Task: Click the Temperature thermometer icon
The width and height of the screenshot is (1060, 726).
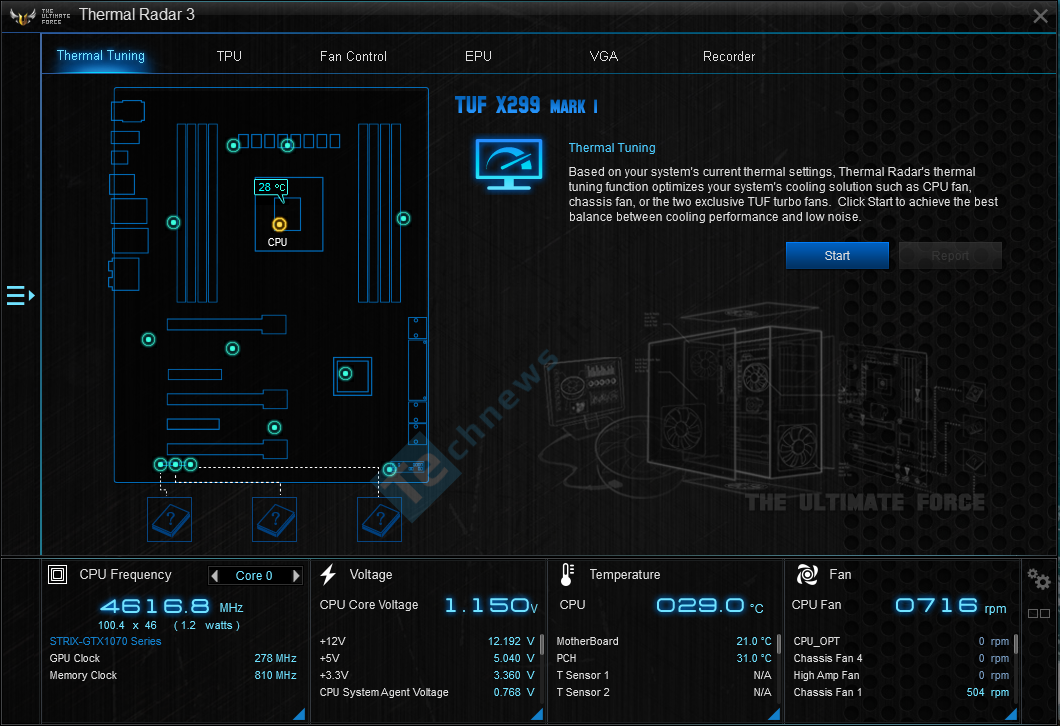Action: [567, 575]
